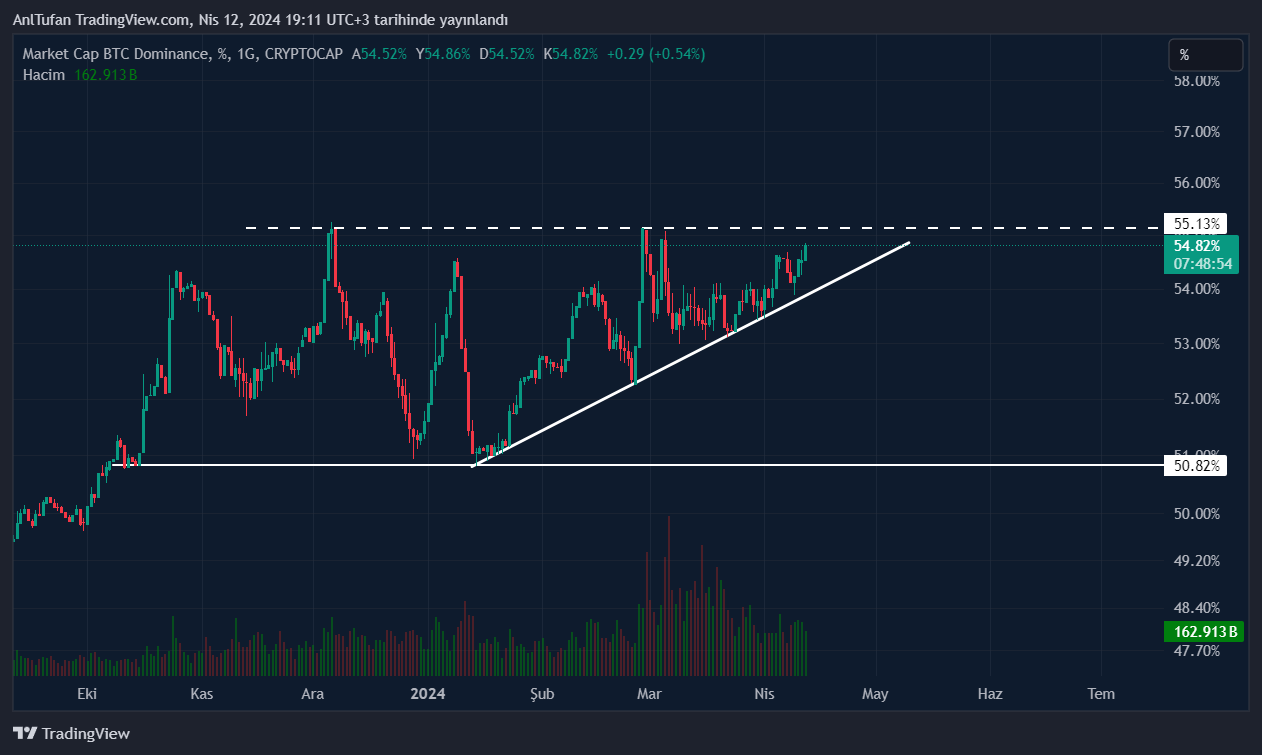
Task: Select the 55.13% resistance price label
Action: click(1195, 223)
